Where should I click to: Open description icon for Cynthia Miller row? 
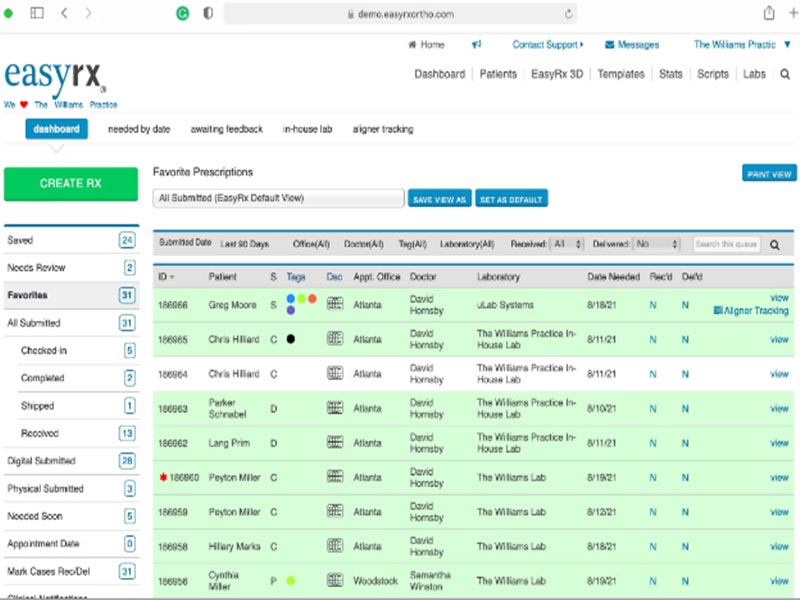335,581
